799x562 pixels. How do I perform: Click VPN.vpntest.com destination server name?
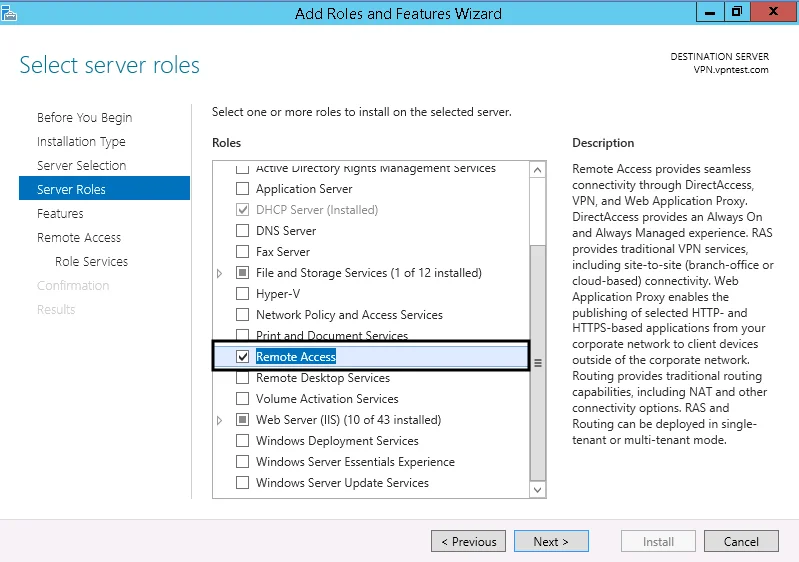coord(731,70)
